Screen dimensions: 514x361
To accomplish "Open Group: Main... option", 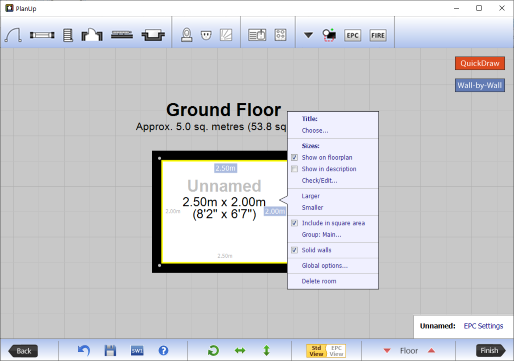I will pos(321,235).
